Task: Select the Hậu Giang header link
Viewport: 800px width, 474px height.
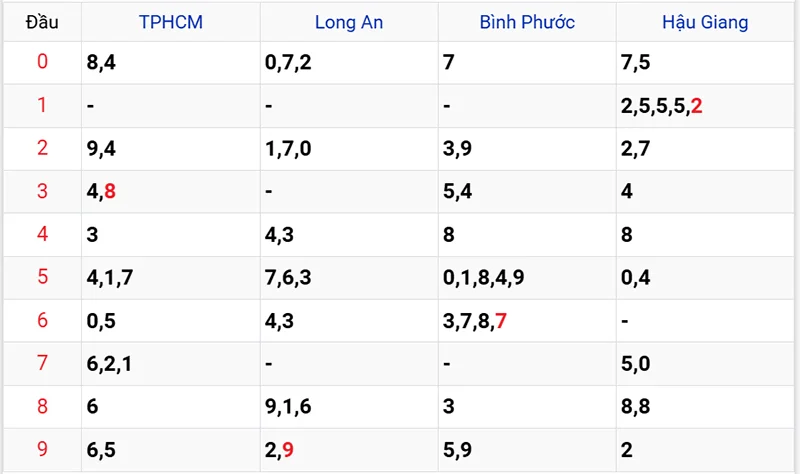Action: (704, 21)
